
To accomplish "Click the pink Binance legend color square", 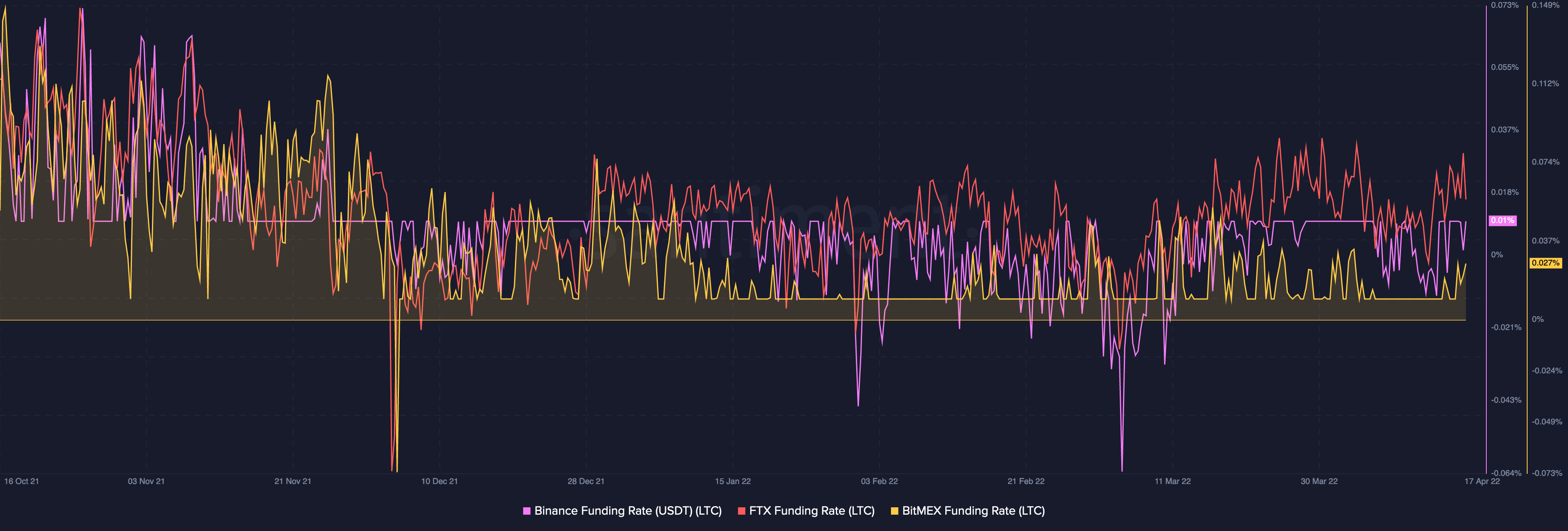I will click(526, 511).
